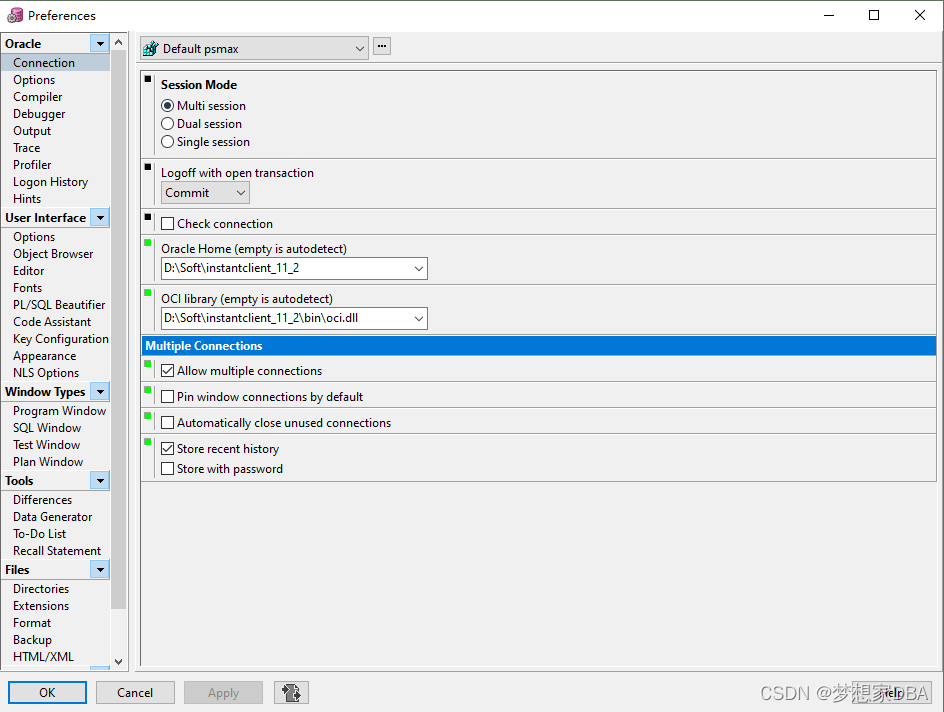Click the Default psmax preference set icon
The image size is (944, 712).
tap(151, 48)
